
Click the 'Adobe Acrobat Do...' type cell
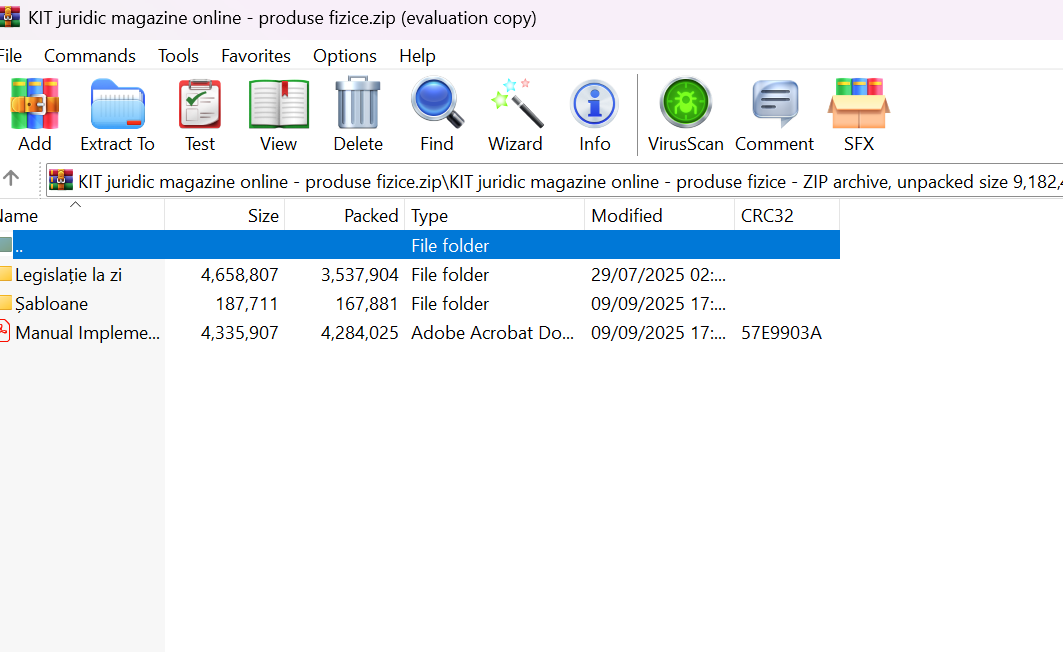(x=492, y=333)
